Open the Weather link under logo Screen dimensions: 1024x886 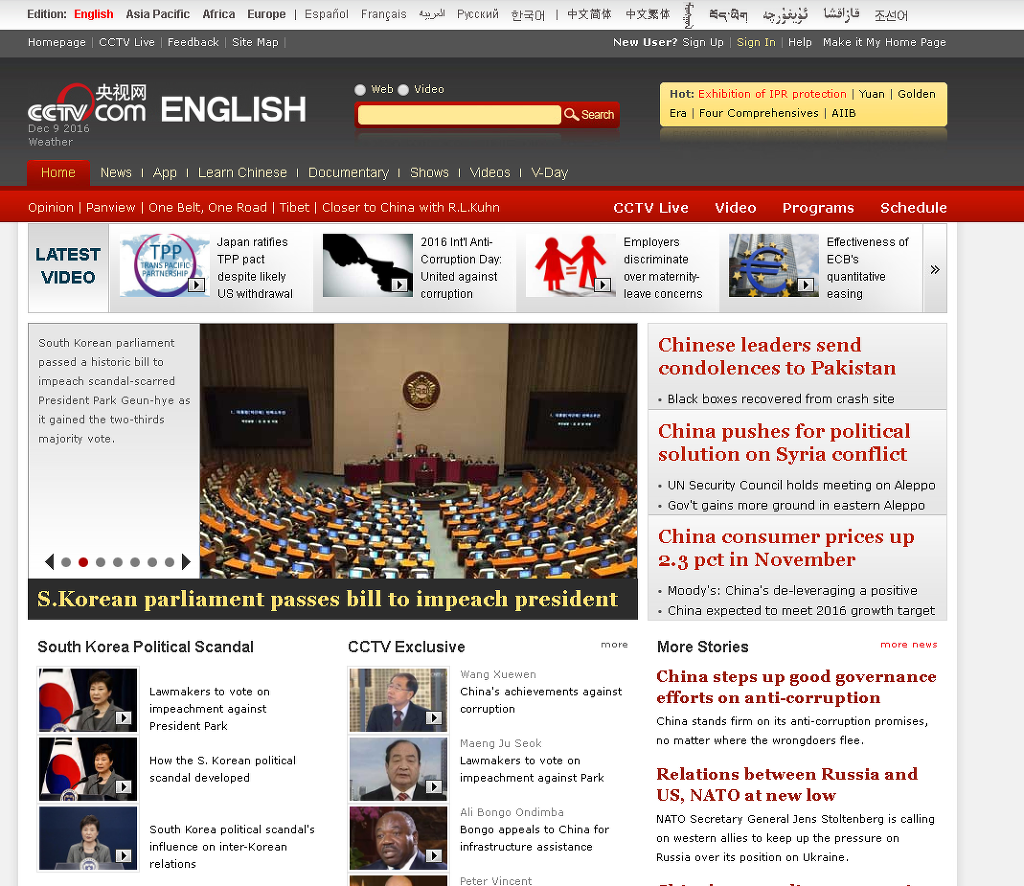tap(50, 142)
